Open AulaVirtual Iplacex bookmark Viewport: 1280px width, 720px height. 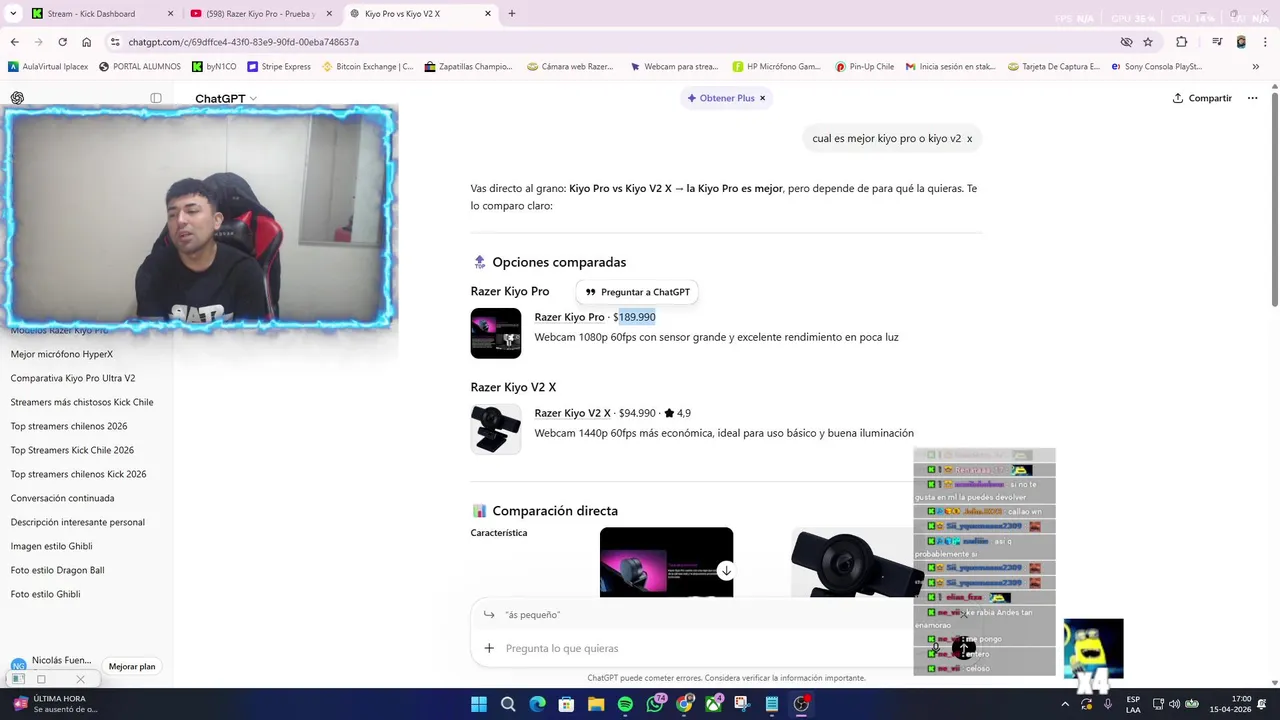click(48, 67)
